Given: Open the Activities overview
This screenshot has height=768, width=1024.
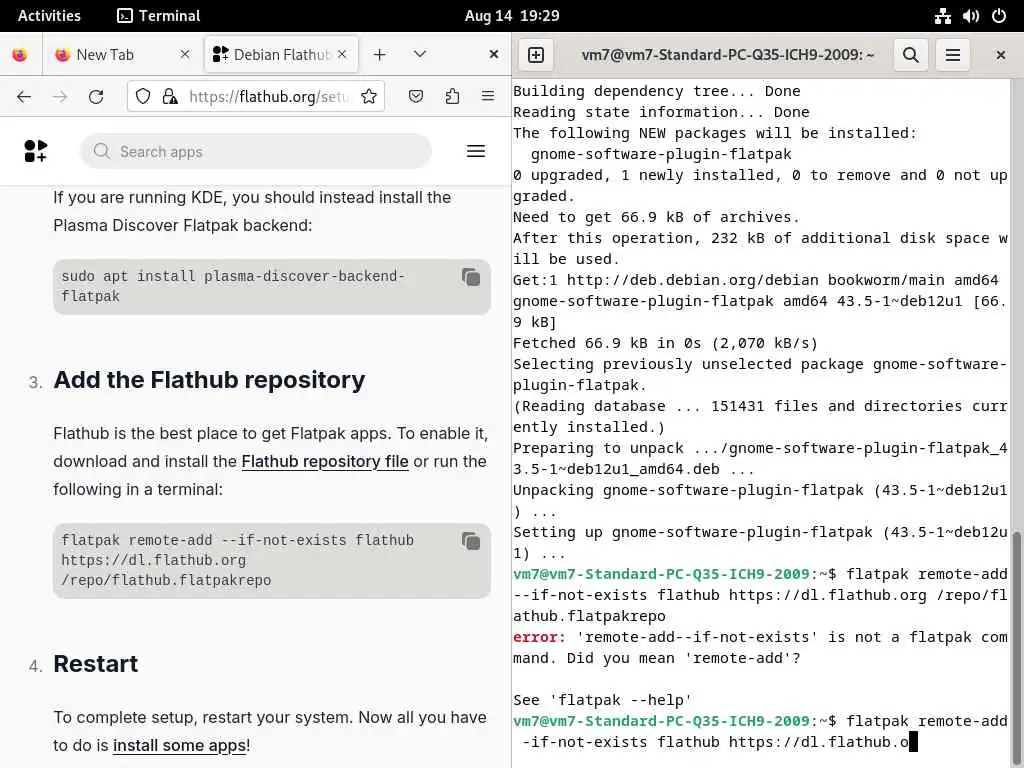Looking at the screenshot, I should 49,16.
